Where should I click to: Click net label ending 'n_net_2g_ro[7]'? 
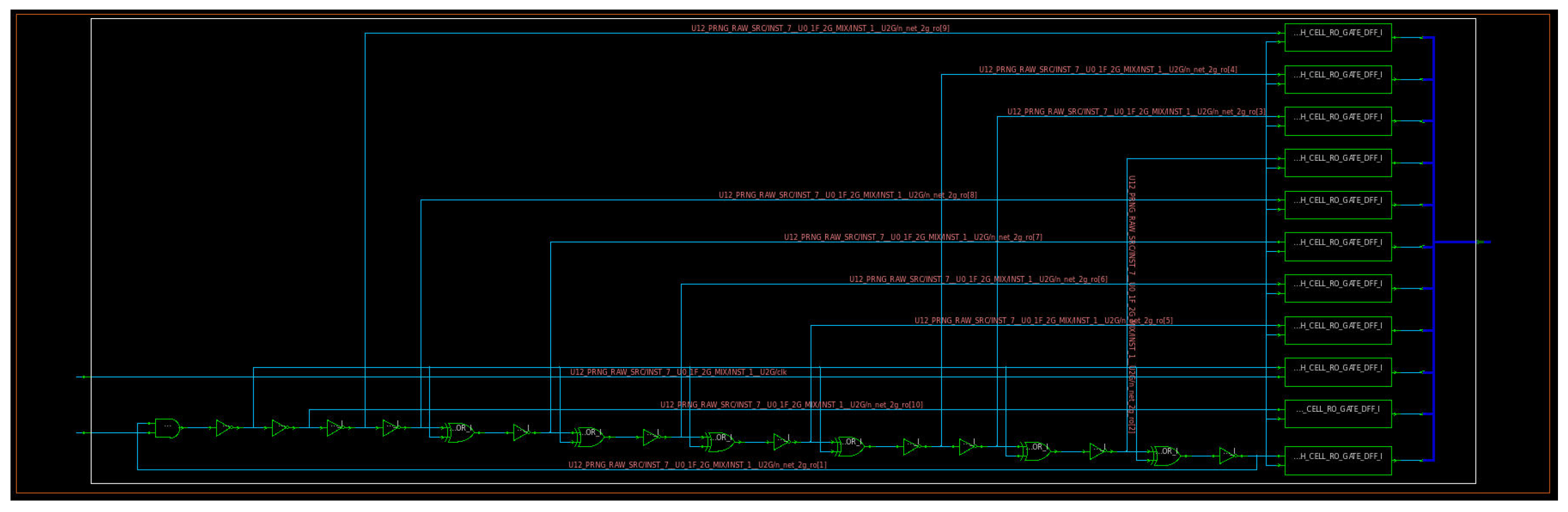tap(913, 237)
